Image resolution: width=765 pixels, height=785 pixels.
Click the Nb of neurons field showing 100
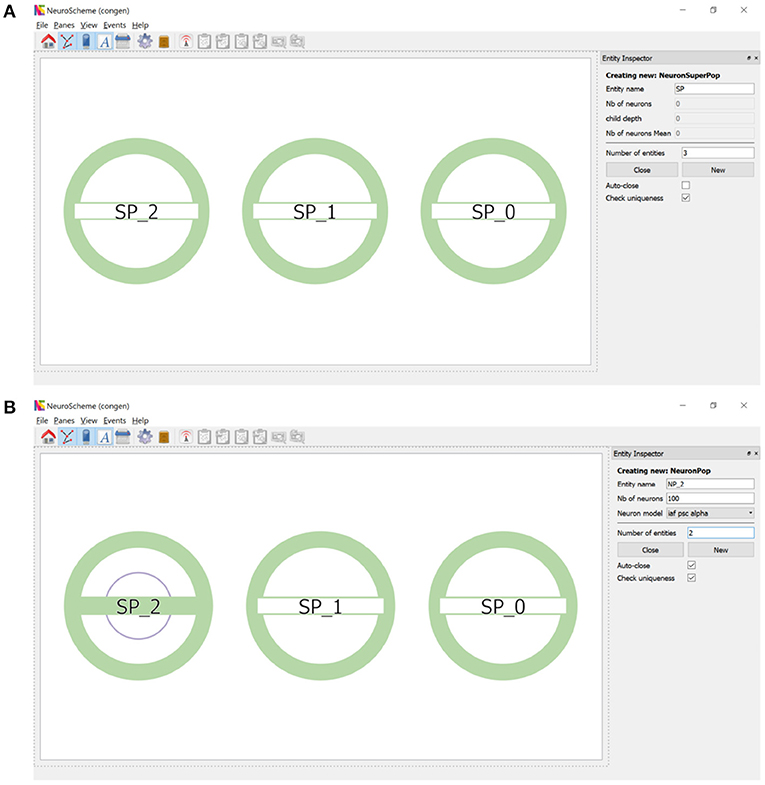tap(710, 498)
